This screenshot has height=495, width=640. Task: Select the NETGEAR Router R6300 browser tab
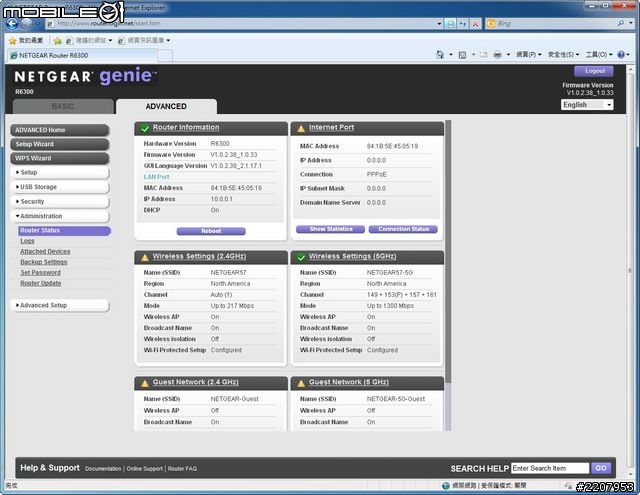82,55
